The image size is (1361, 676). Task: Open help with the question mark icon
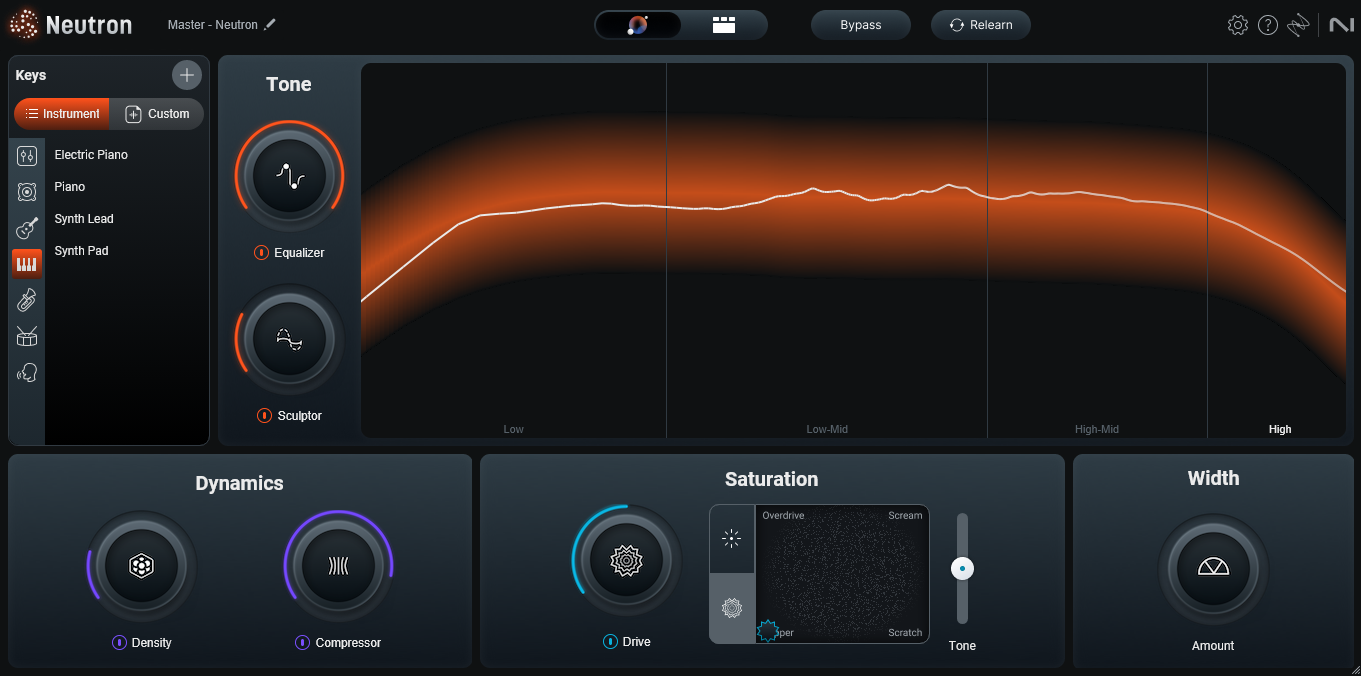pos(1268,25)
